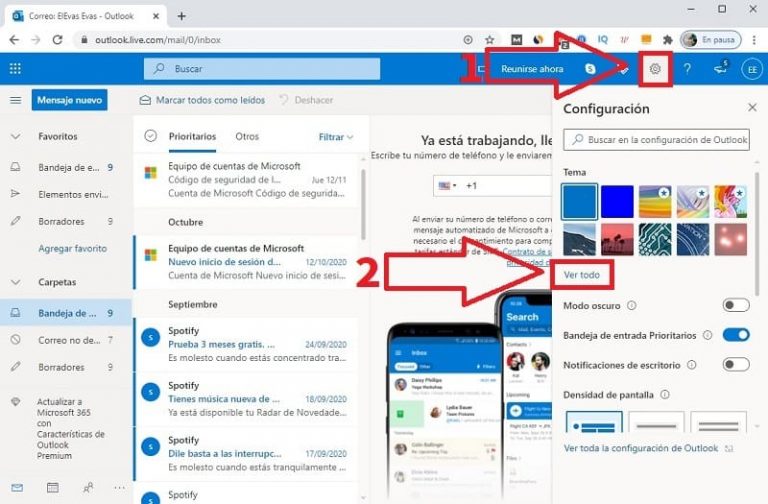Open the country code flag dropdown
The image size is (768, 504).
(x=448, y=186)
